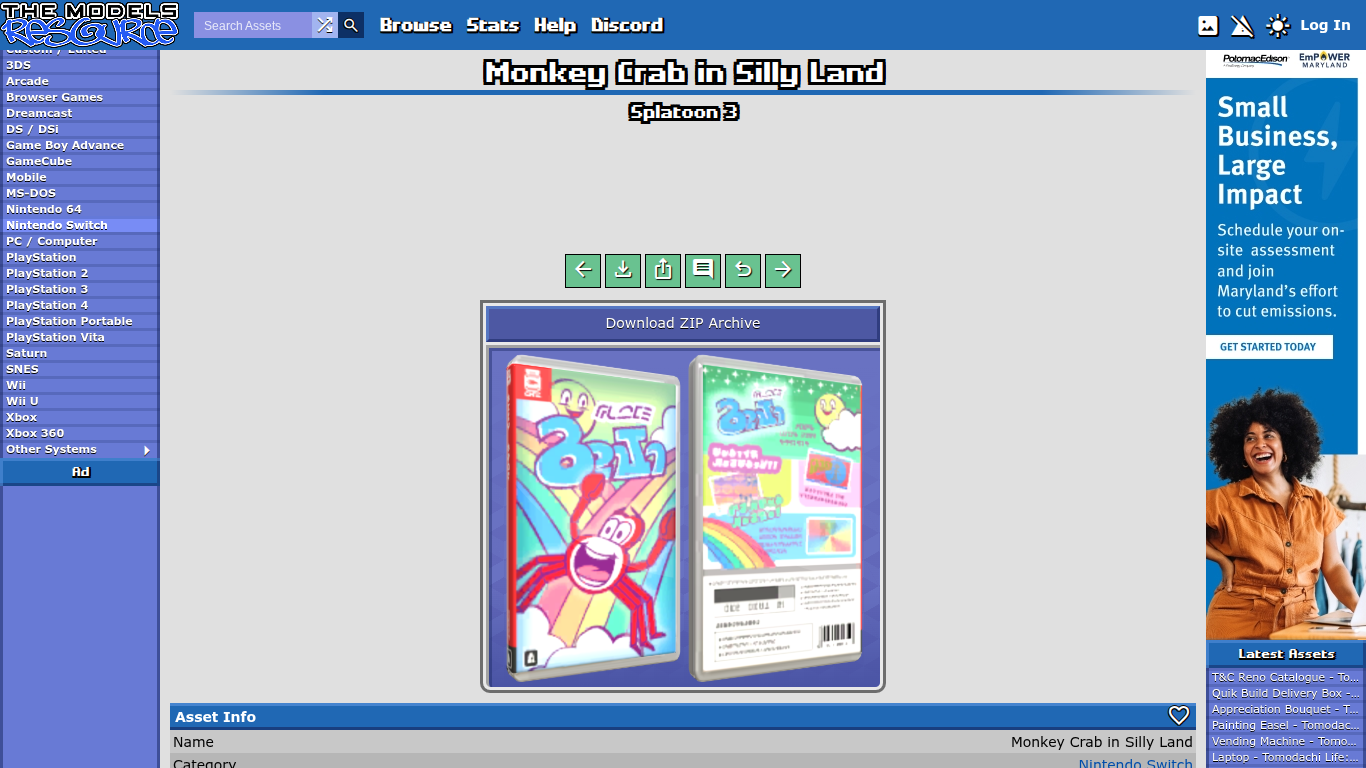Select Wii U in the systems sidebar
This screenshot has height=768, width=1366.
tap(80, 401)
